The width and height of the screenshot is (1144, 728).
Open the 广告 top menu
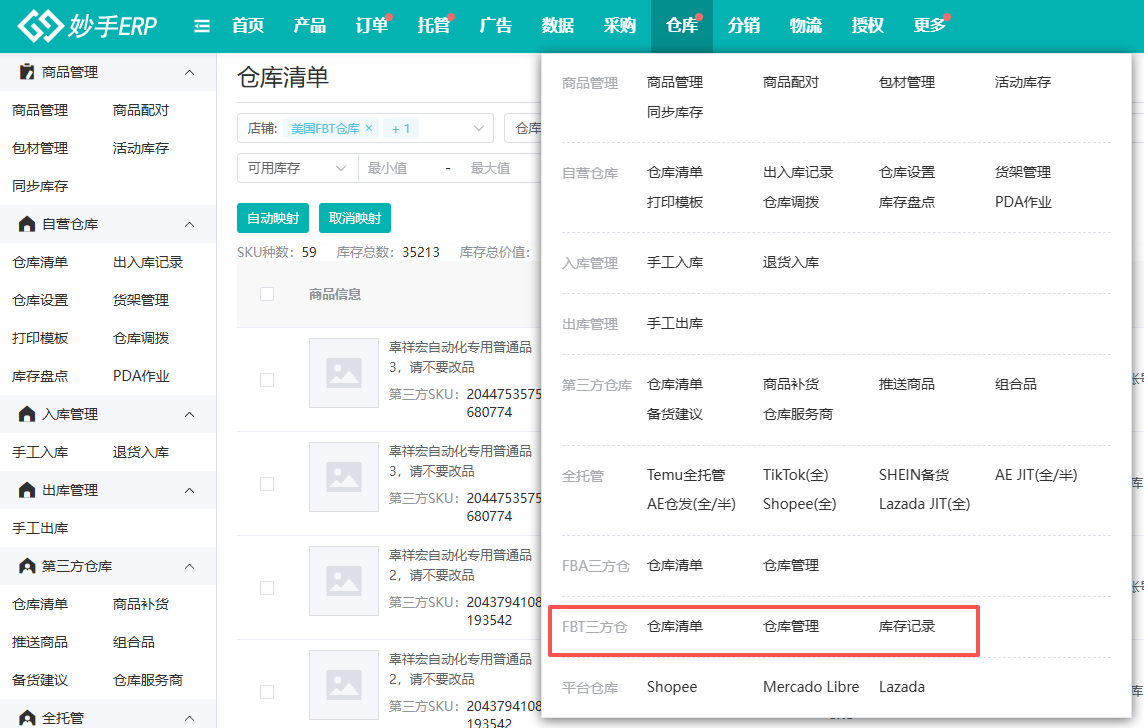tap(496, 26)
